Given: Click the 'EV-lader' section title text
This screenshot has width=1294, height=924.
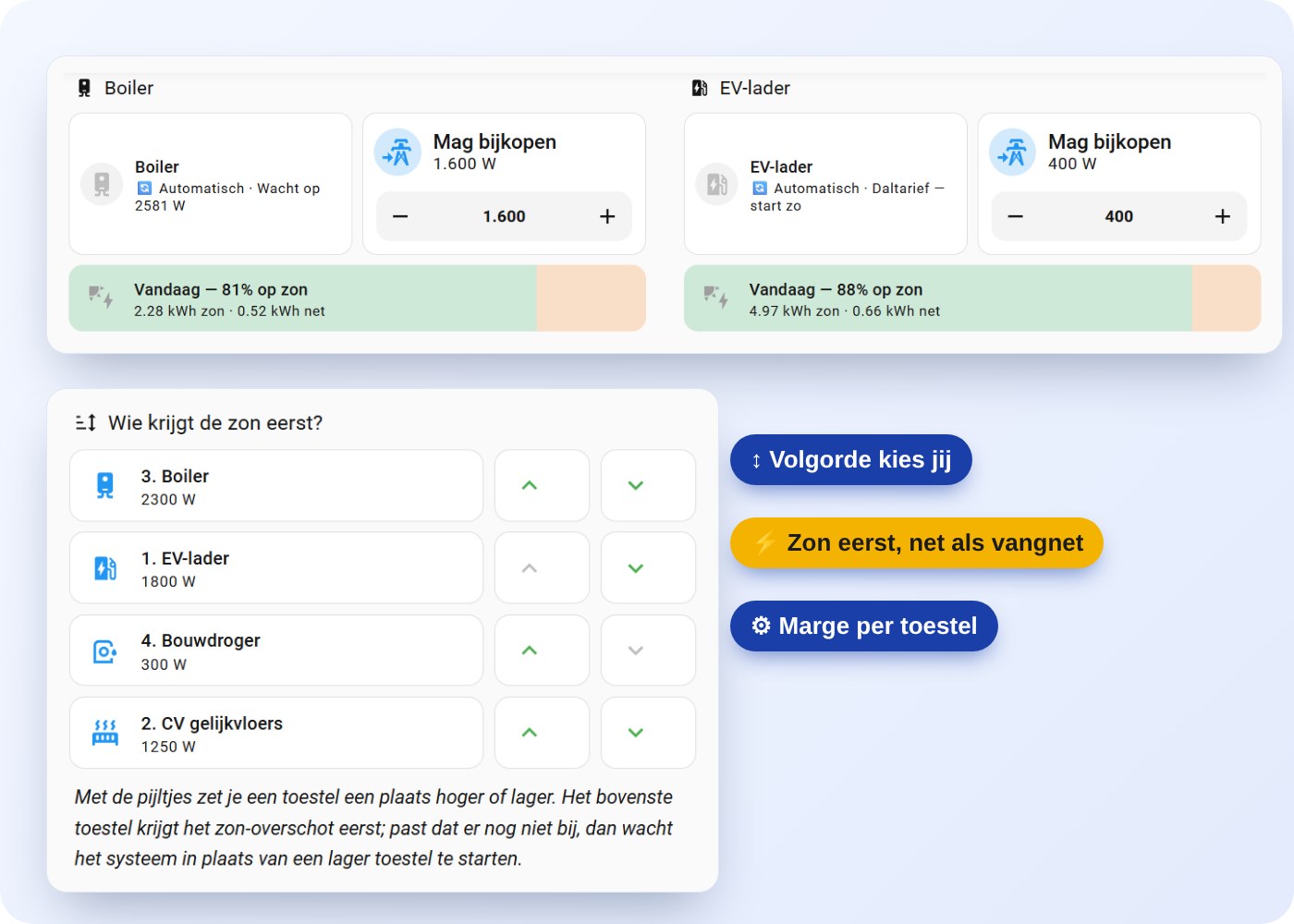Looking at the screenshot, I should [x=755, y=88].
